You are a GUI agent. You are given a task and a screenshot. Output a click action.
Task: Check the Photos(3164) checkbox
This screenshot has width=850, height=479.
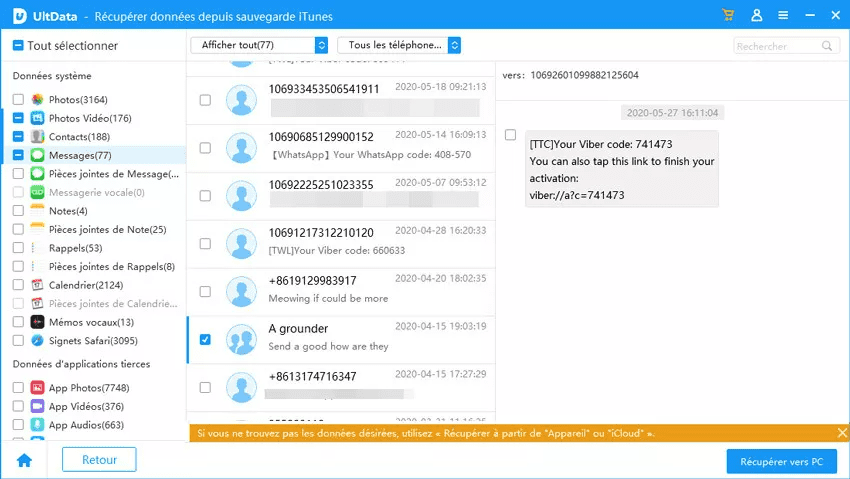point(19,100)
